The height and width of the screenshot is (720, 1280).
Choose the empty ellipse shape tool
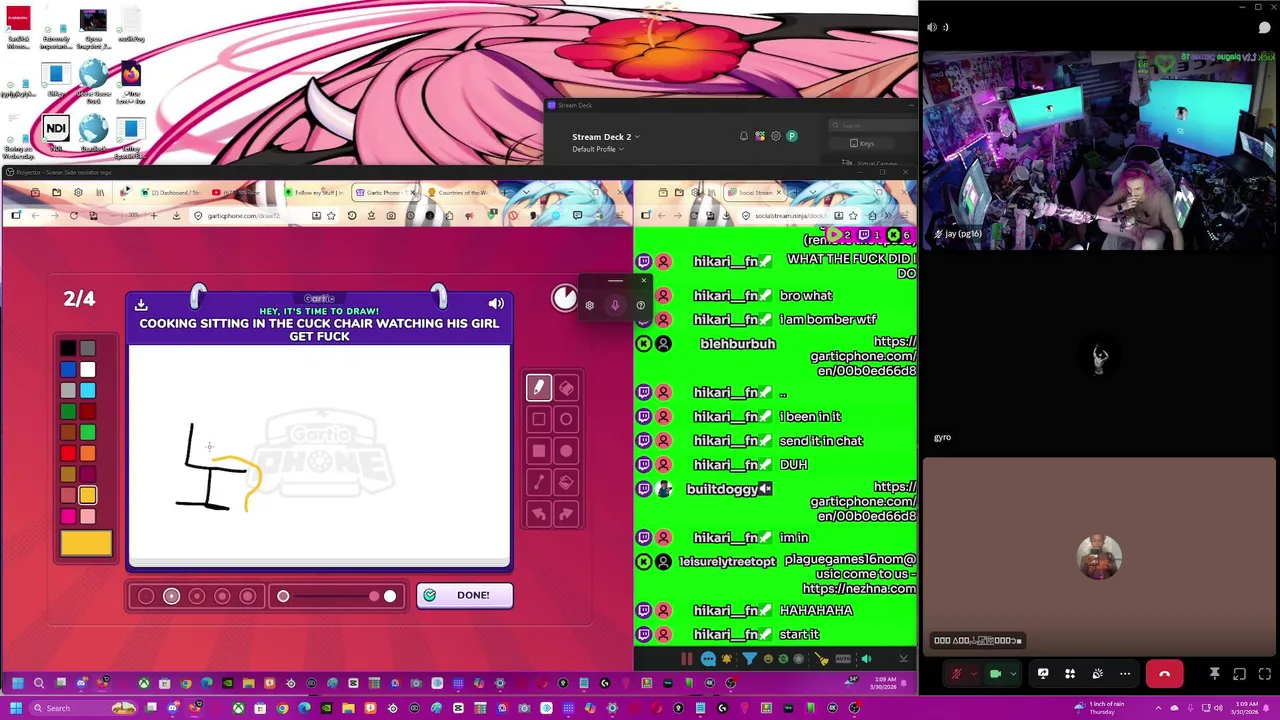(x=566, y=420)
